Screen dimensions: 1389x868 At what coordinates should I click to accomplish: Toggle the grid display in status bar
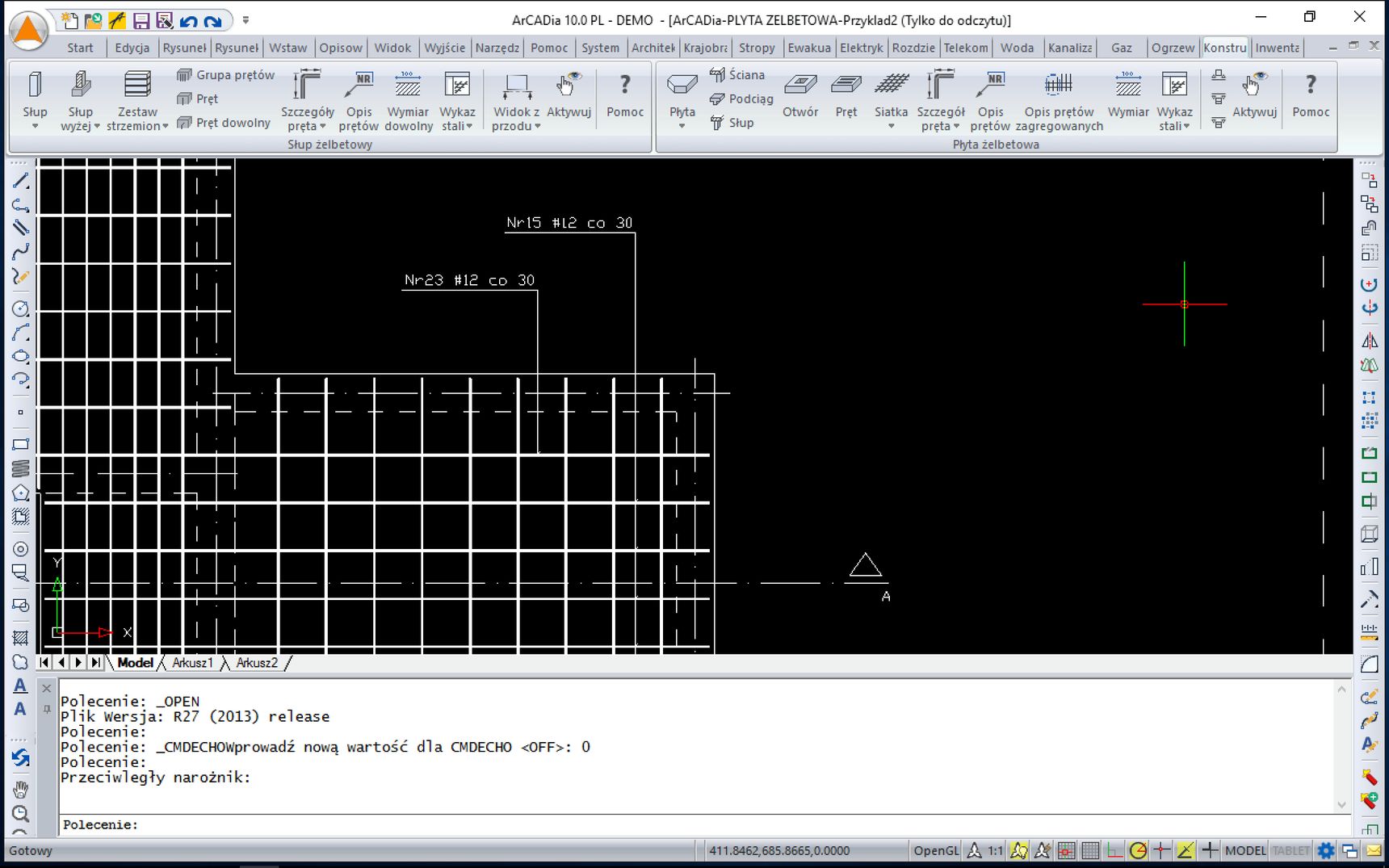coord(1090,850)
